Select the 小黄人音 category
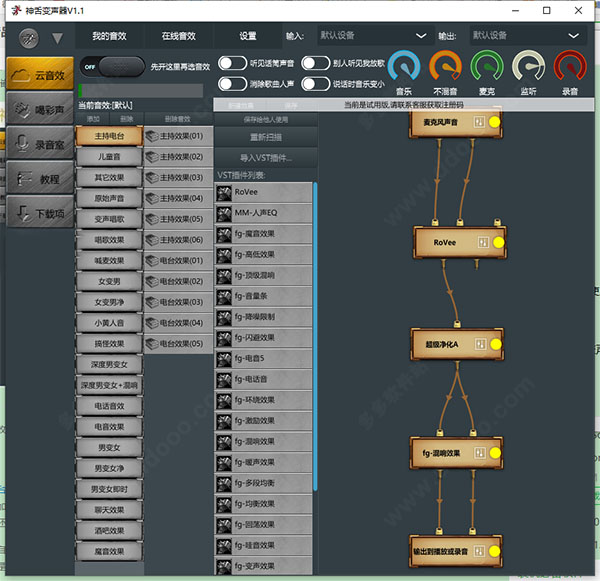Viewport: 600px width, 581px height. (109, 323)
